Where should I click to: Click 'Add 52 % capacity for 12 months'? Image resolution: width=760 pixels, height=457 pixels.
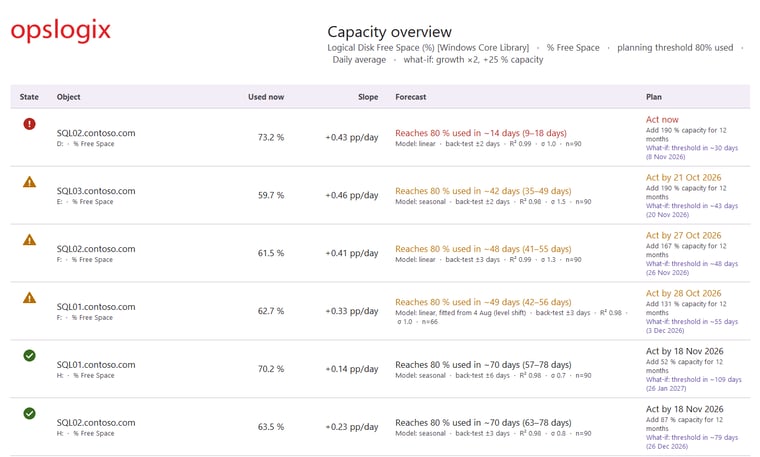tap(684, 366)
